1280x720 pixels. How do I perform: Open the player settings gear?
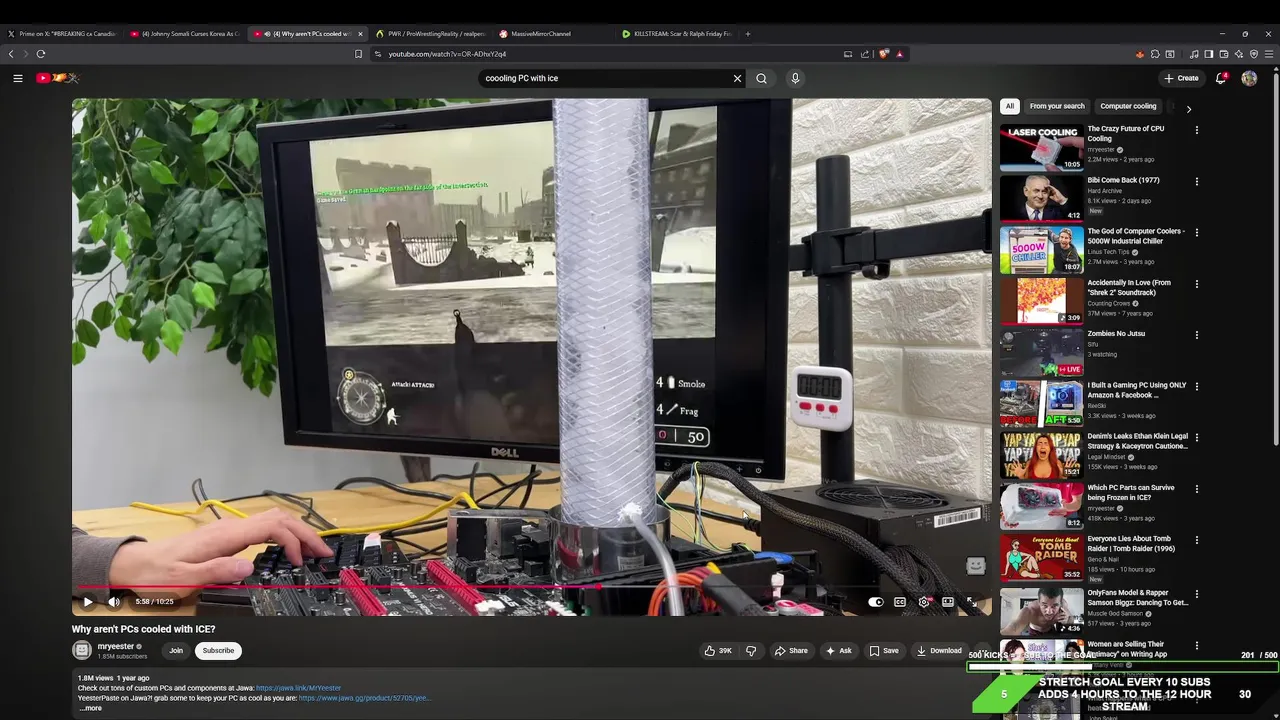pos(924,602)
